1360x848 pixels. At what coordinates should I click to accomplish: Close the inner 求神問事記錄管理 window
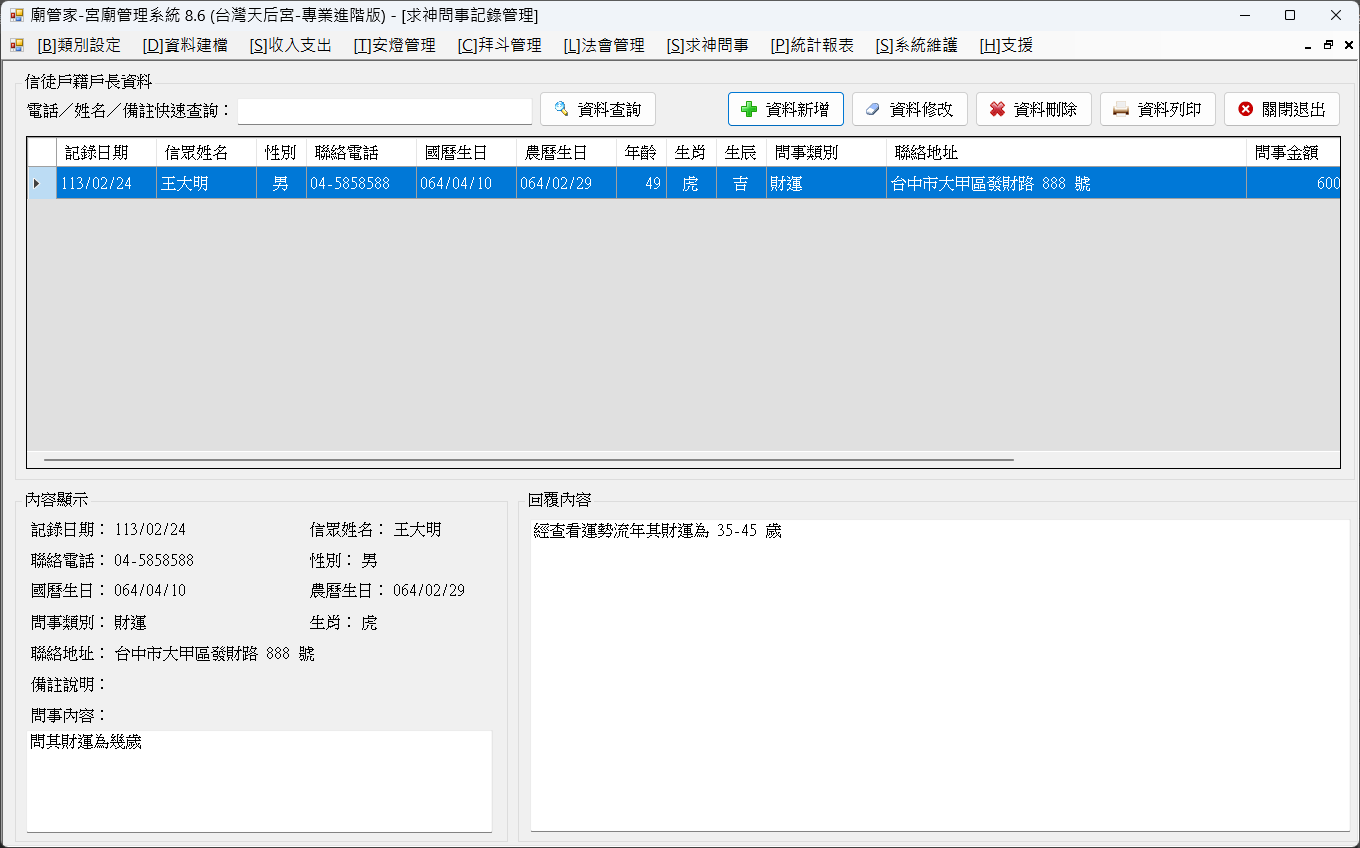coord(1348,46)
